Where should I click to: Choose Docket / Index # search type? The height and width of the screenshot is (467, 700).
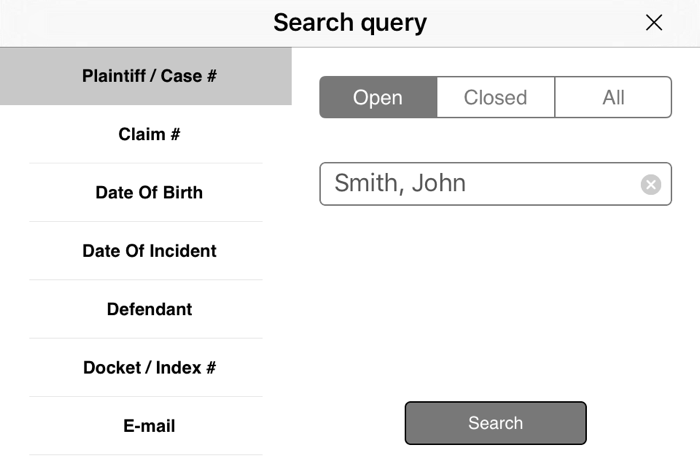pos(149,367)
